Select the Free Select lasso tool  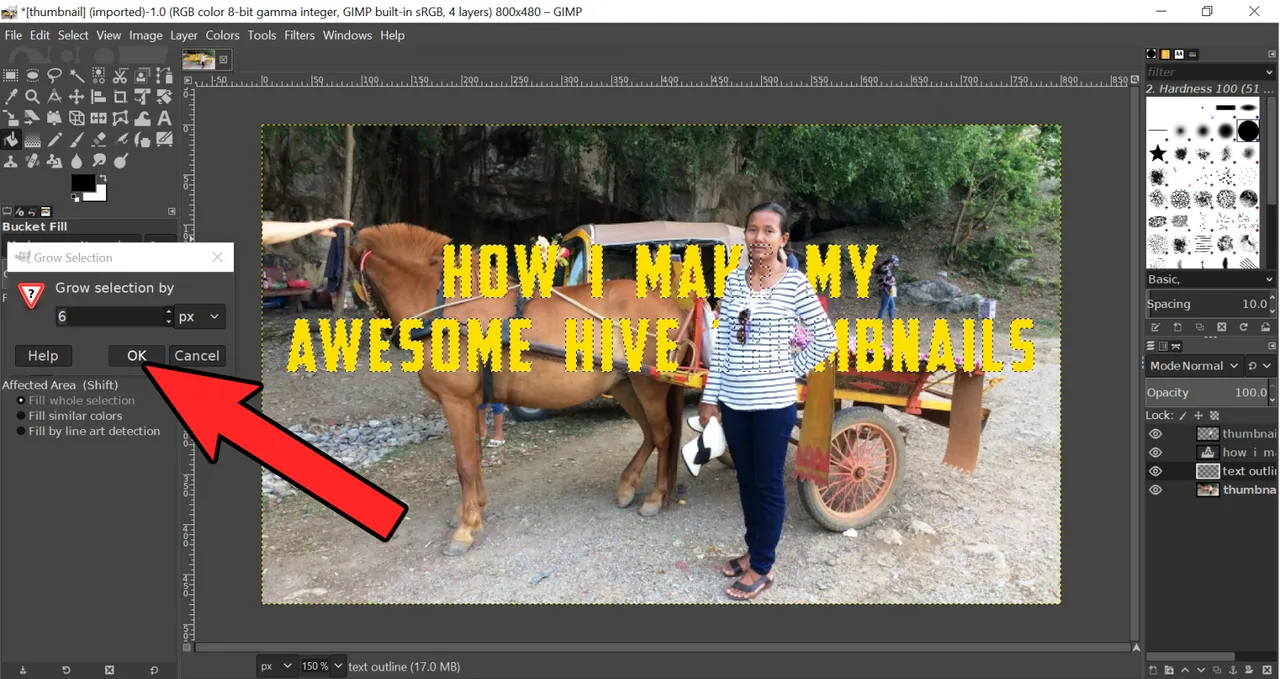tap(54, 75)
